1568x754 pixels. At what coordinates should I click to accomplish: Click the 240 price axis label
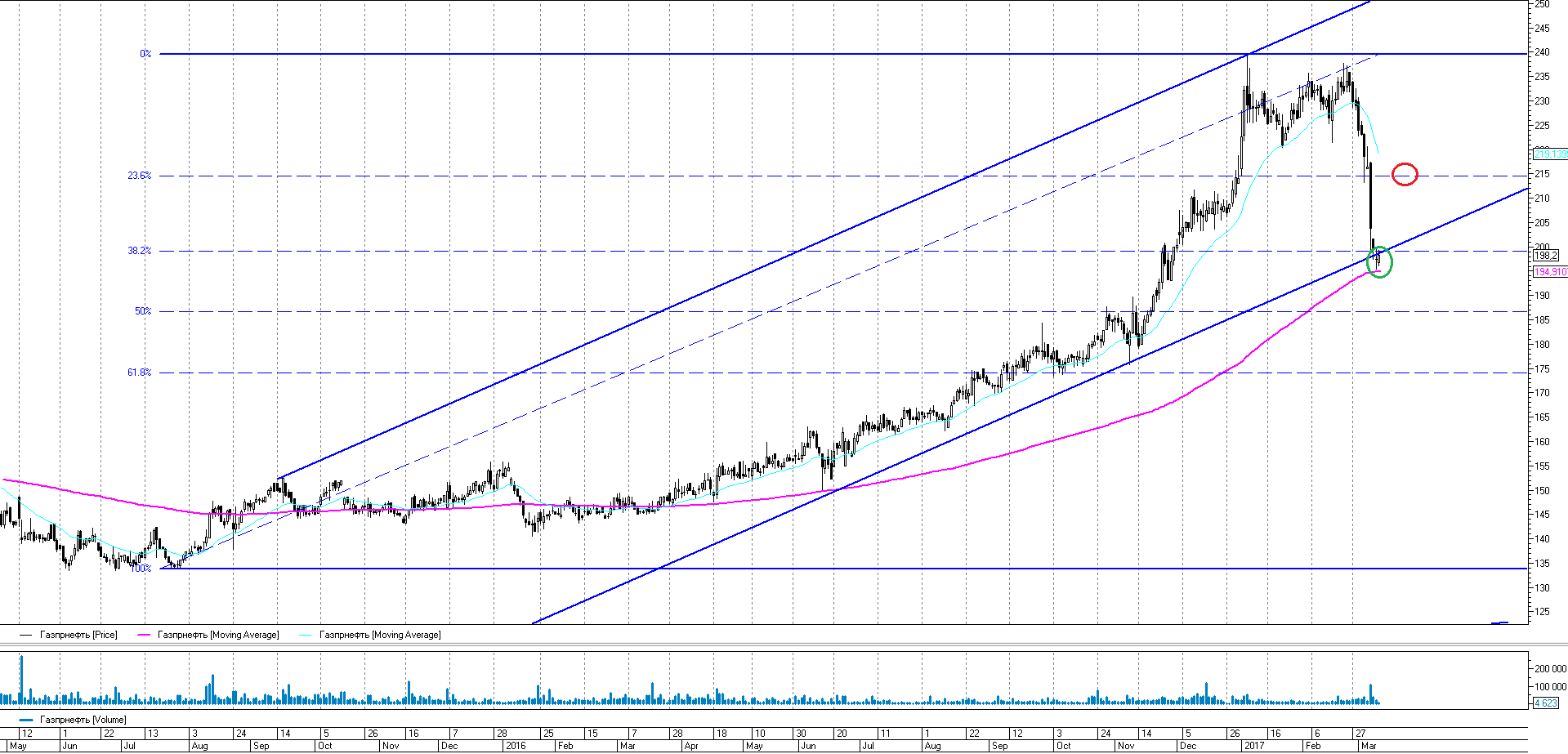point(1542,52)
